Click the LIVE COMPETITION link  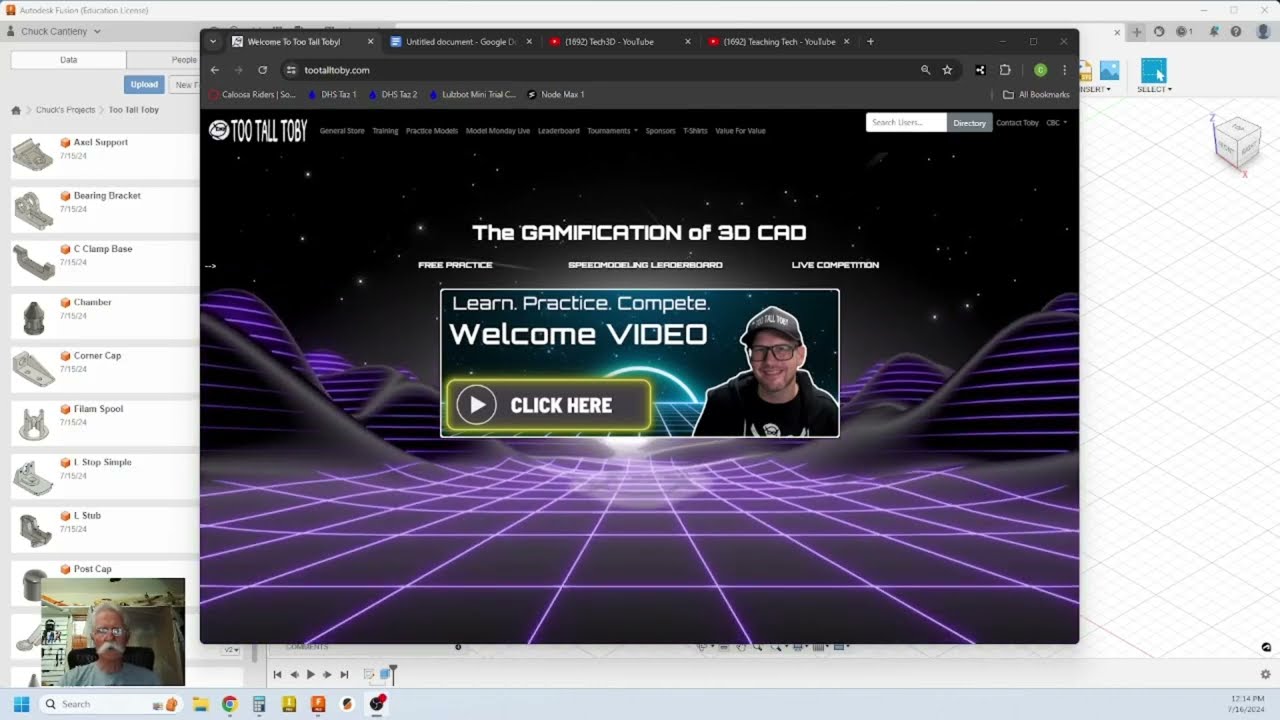click(x=835, y=265)
